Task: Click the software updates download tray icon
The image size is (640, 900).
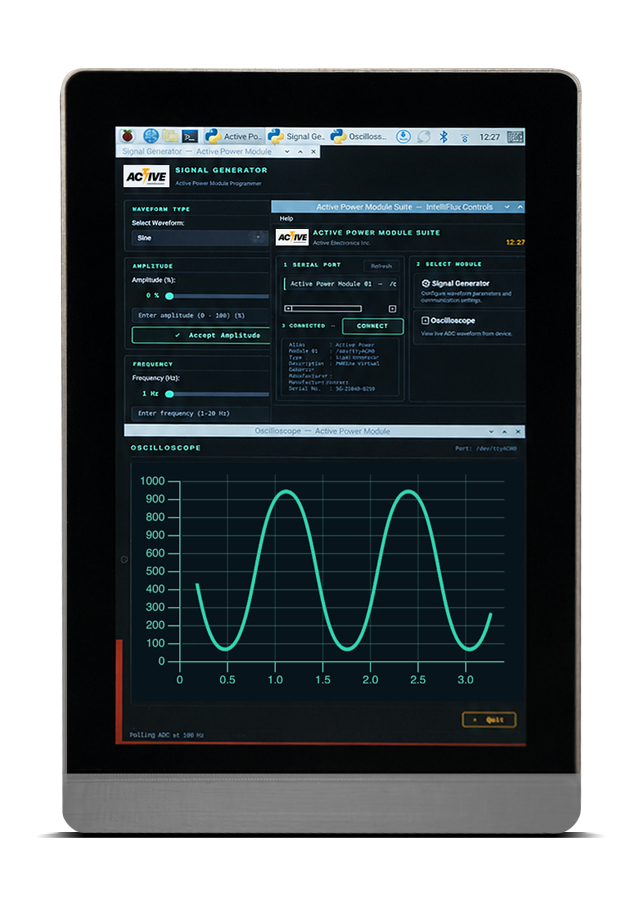Action: click(x=404, y=136)
